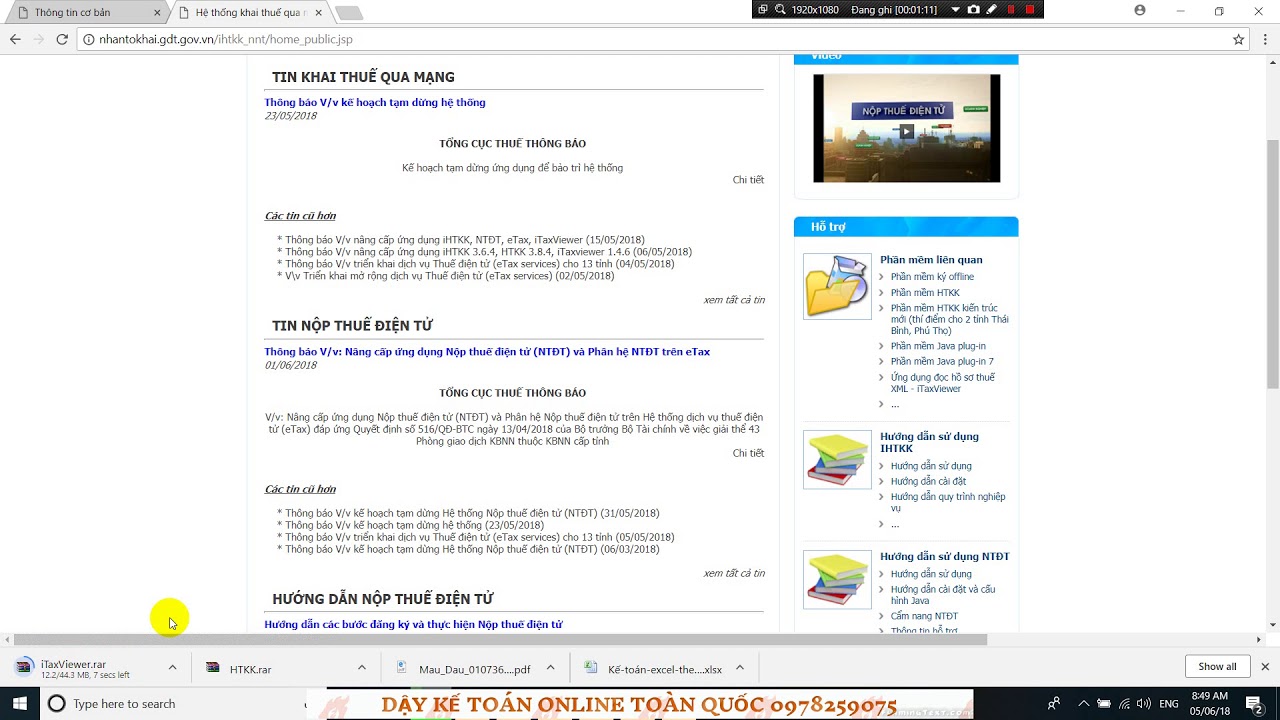Open Phần mềm HTKK link
This screenshot has height=720, width=1280.
coord(925,293)
